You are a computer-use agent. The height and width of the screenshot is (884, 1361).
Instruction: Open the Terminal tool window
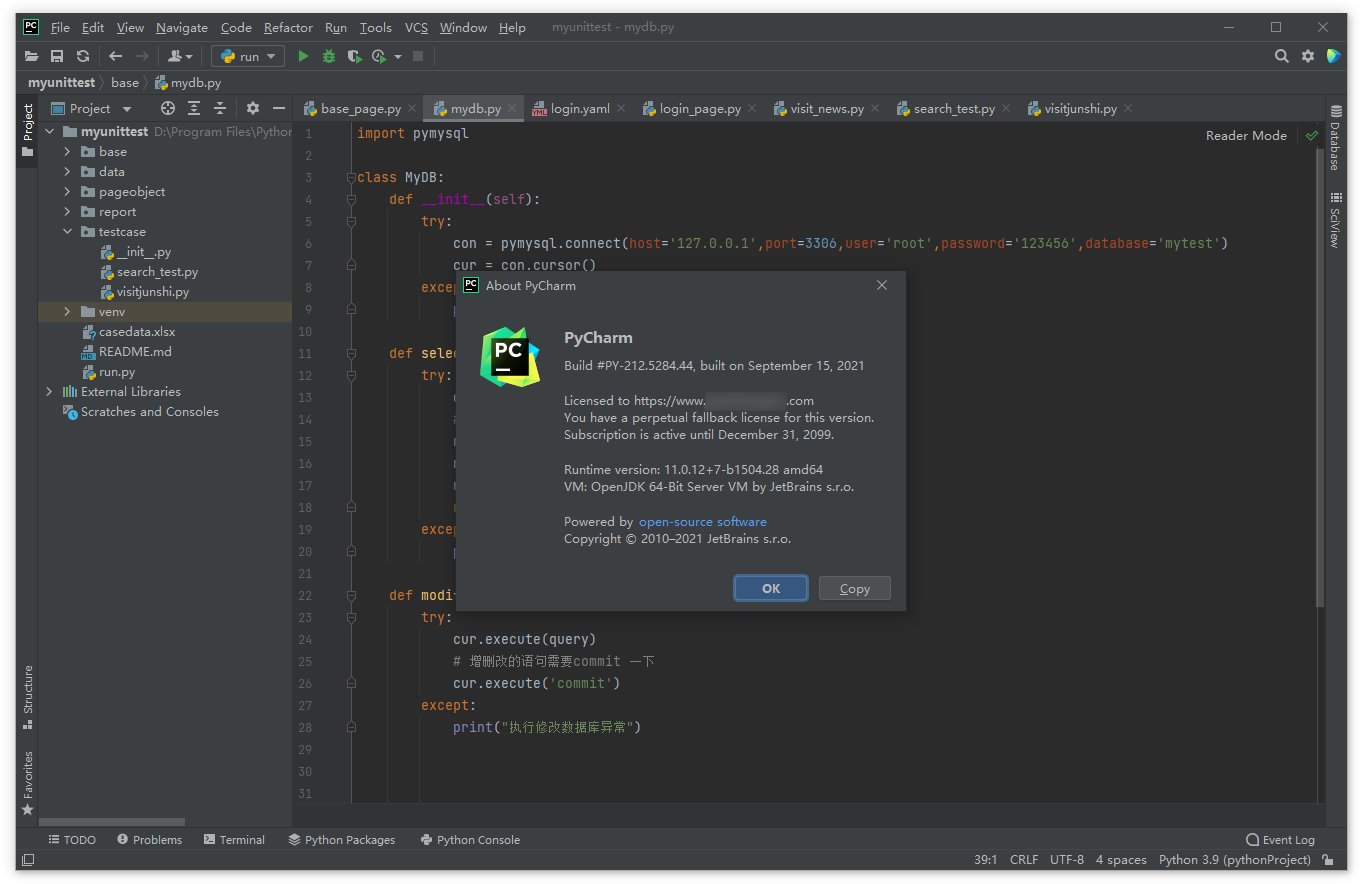click(x=234, y=840)
